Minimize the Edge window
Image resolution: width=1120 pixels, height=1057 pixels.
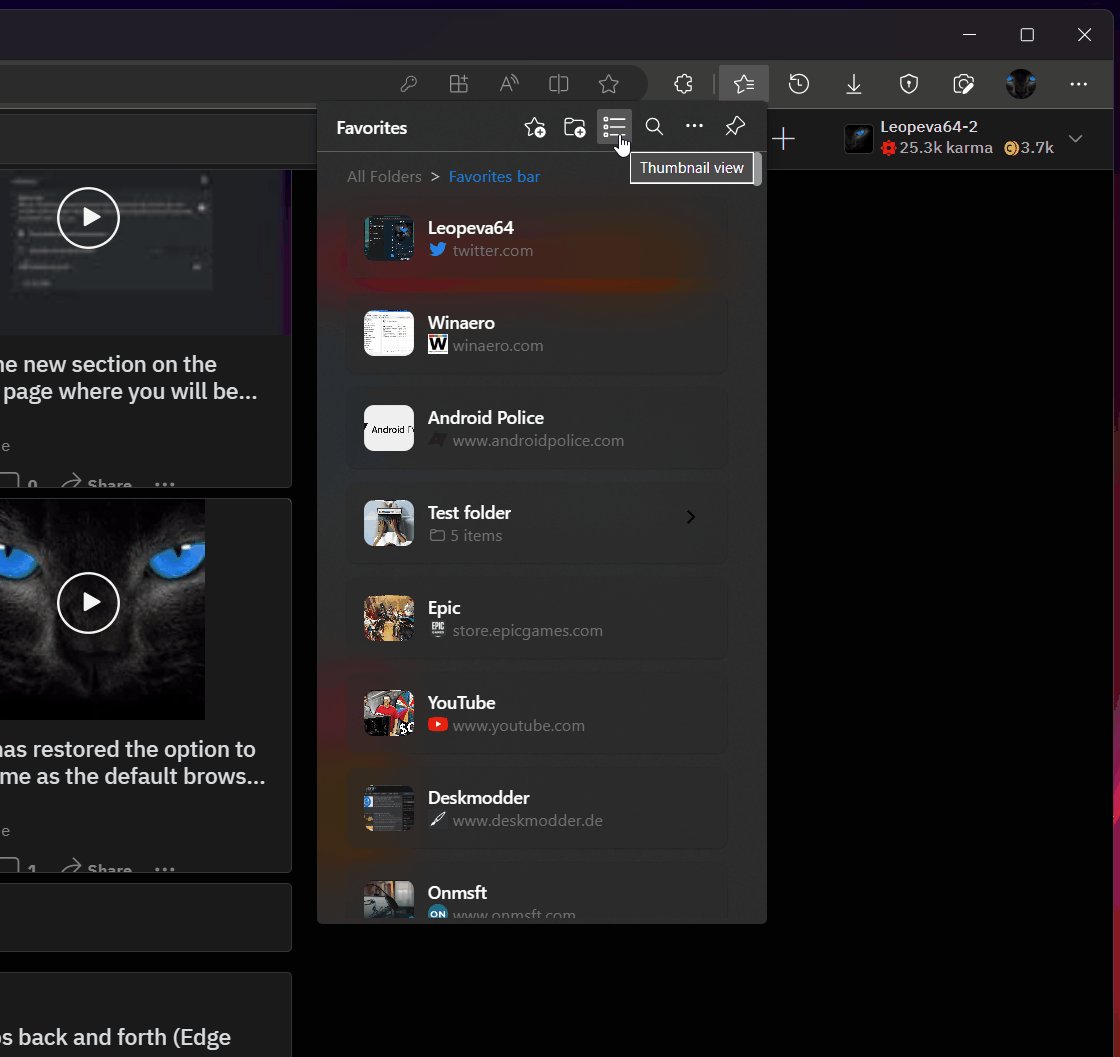pos(969,34)
